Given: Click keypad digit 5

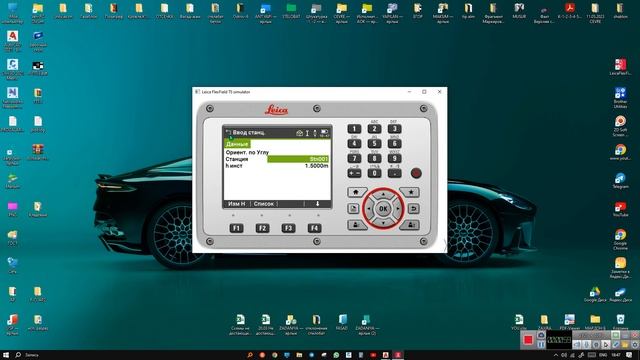Looking at the screenshot, I should click(x=374, y=144).
